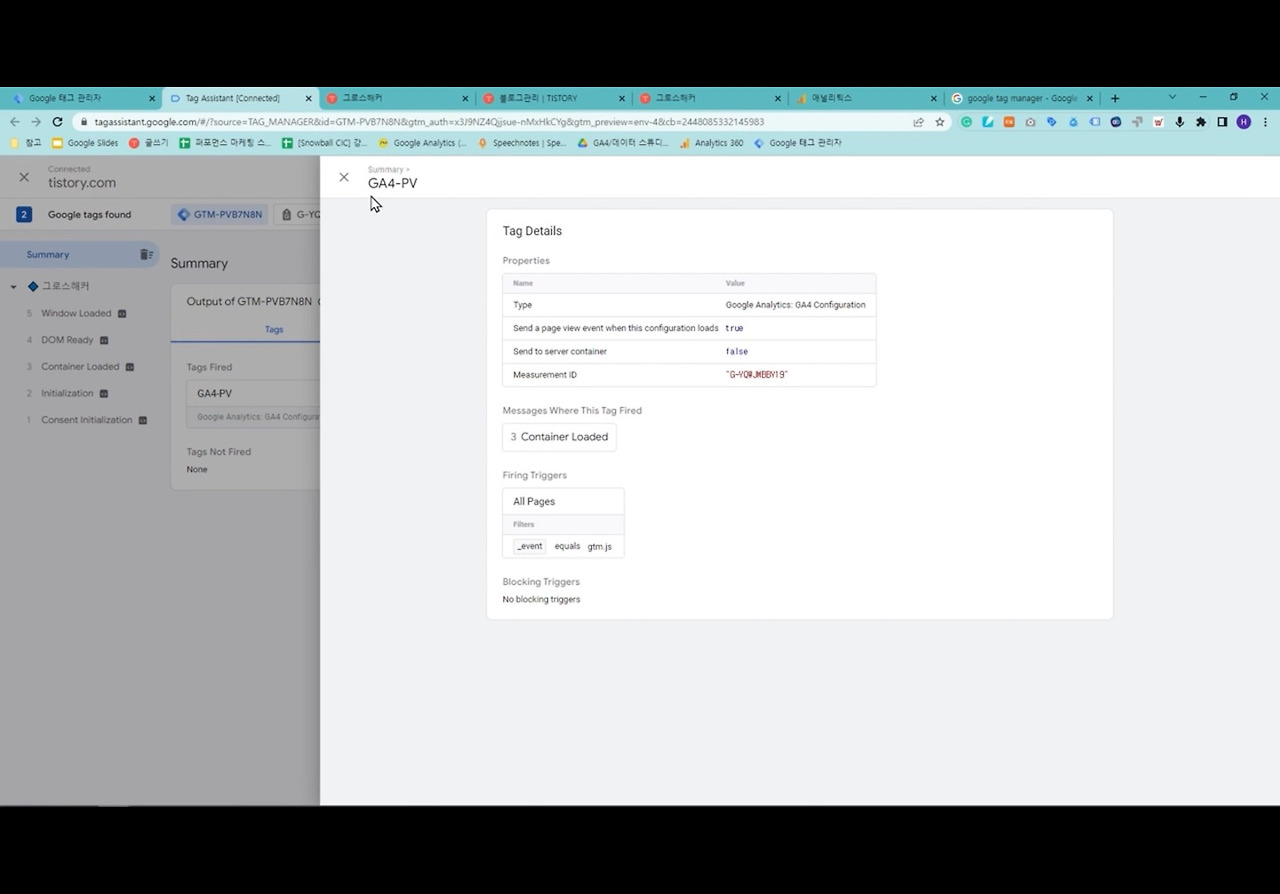Click the Measurement ID value starting with G-YQ
This screenshot has width=1280, height=894.
click(x=757, y=375)
